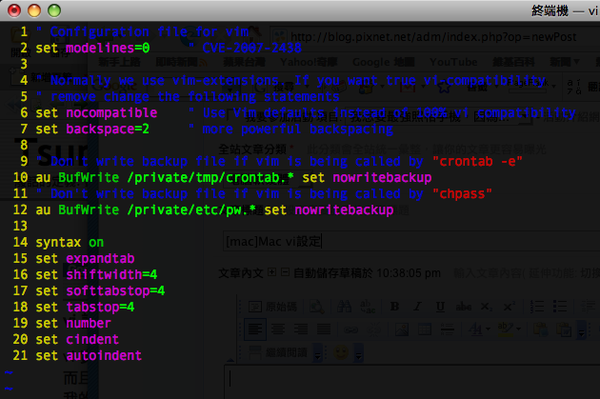
Task: Click the browser URL field showing blog.pixnet.net
Action: click(434, 37)
